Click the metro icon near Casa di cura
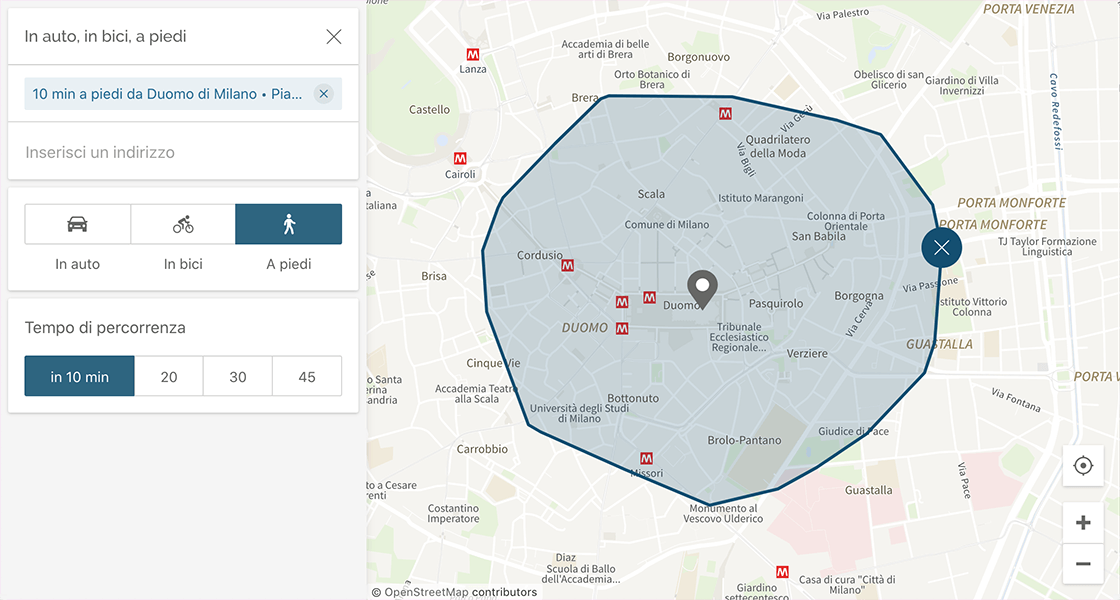The image size is (1120, 600). pyautogui.click(x=782, y=572)
